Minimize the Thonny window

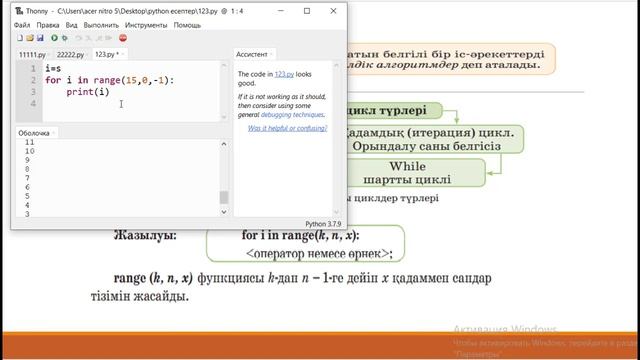[x=281, y=11]
